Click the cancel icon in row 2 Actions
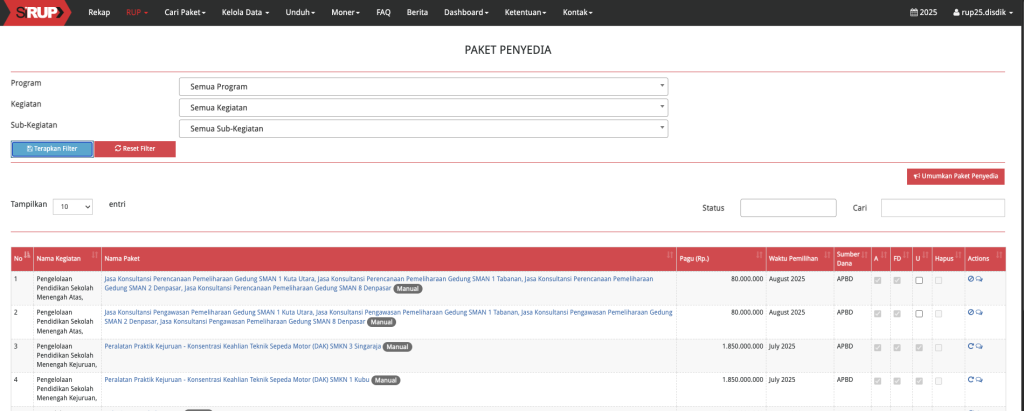 [x=970, y=313]
